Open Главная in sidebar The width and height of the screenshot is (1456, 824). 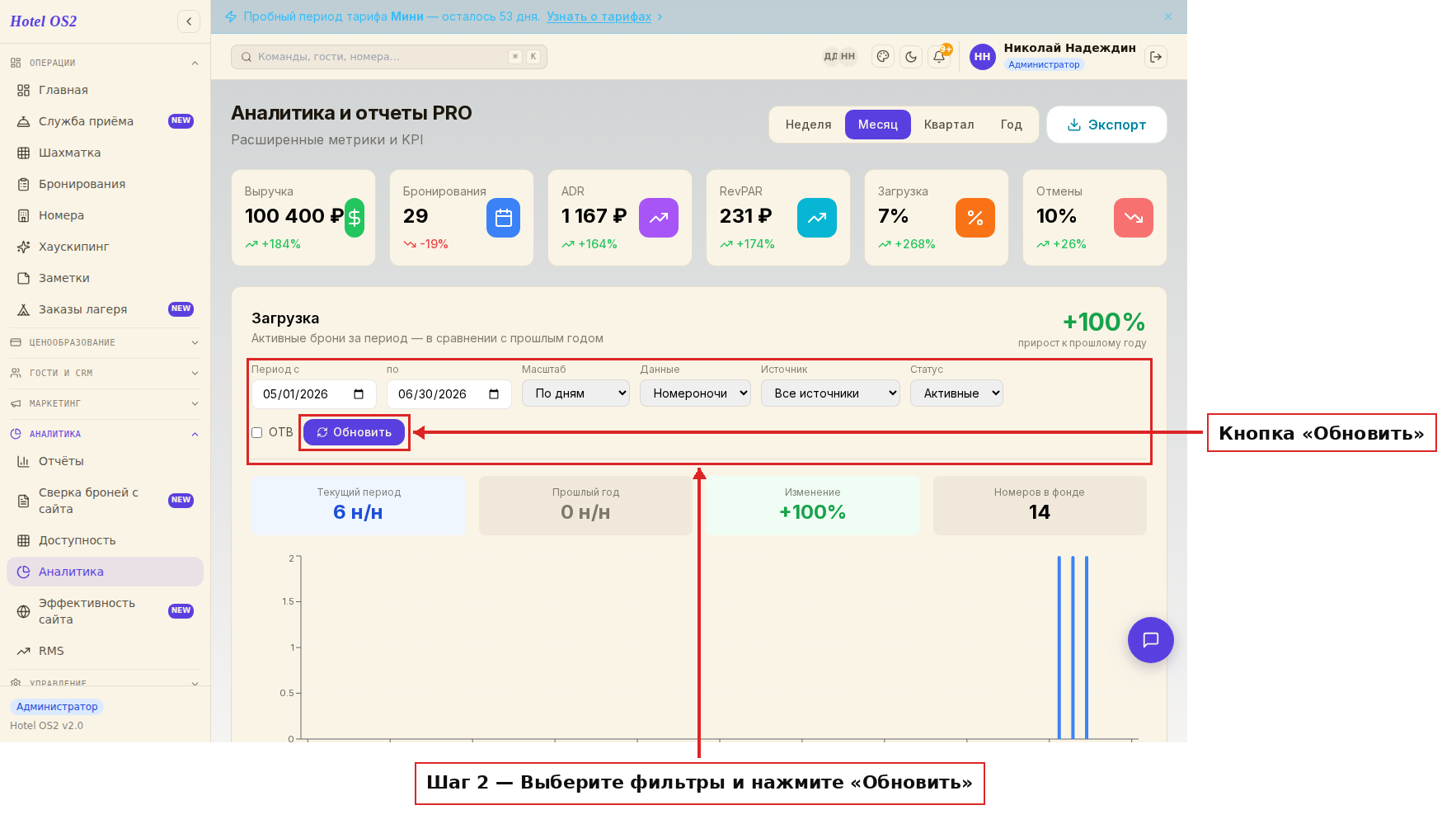[105, 90]
